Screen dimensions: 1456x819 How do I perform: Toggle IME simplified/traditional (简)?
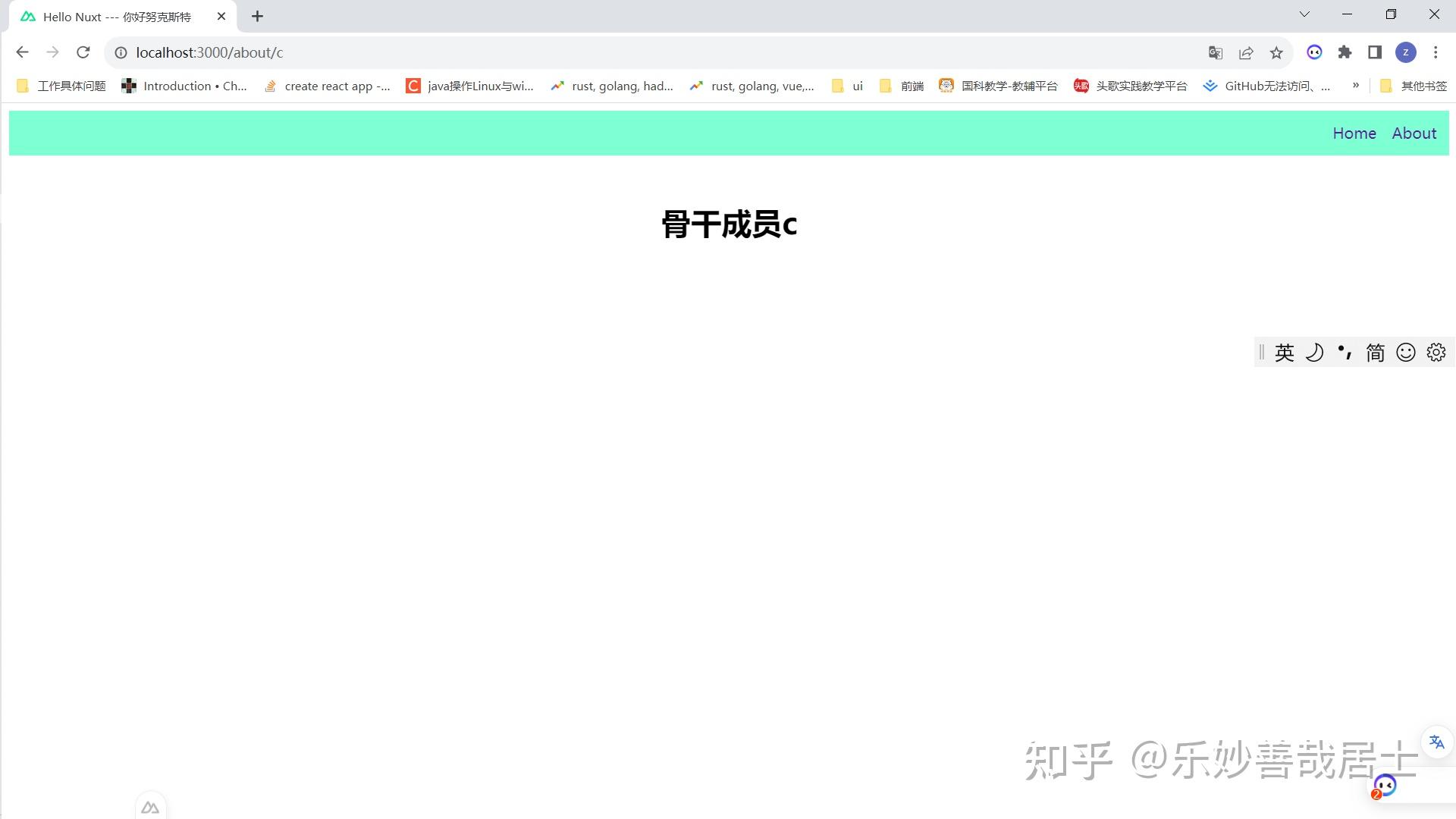pos(1375,353)
